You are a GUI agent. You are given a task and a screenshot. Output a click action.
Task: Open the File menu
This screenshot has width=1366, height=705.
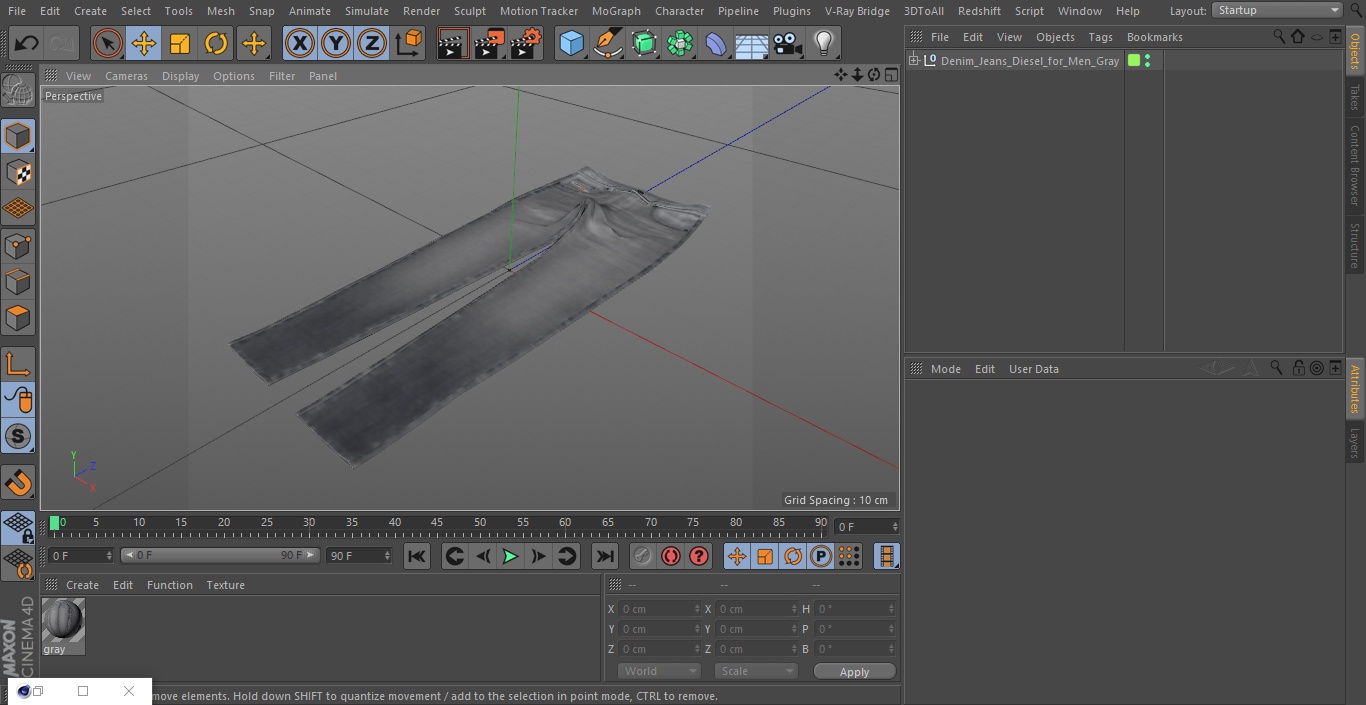[17, 11]
